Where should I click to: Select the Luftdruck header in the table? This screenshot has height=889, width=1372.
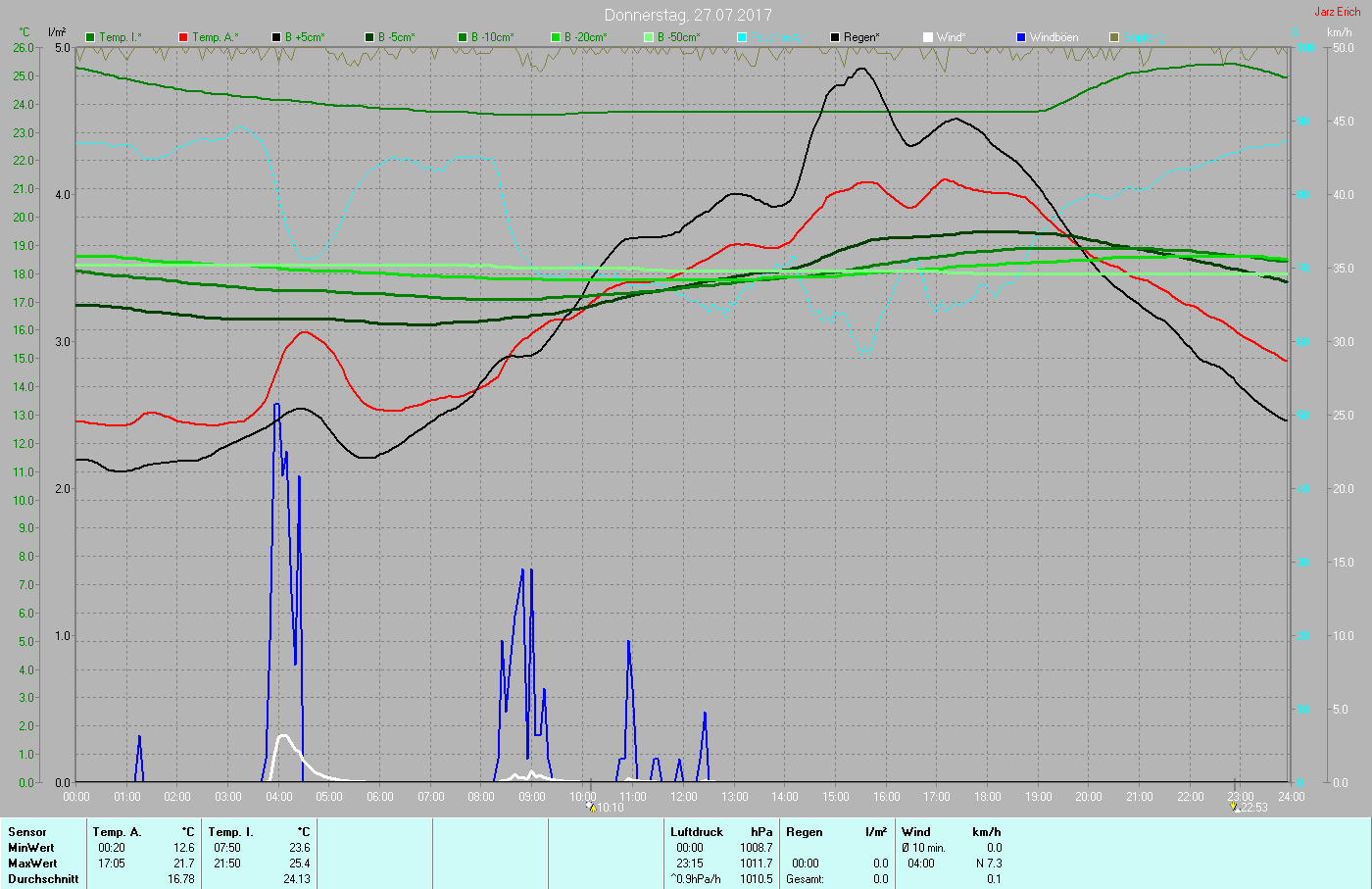tap(696, 832)
